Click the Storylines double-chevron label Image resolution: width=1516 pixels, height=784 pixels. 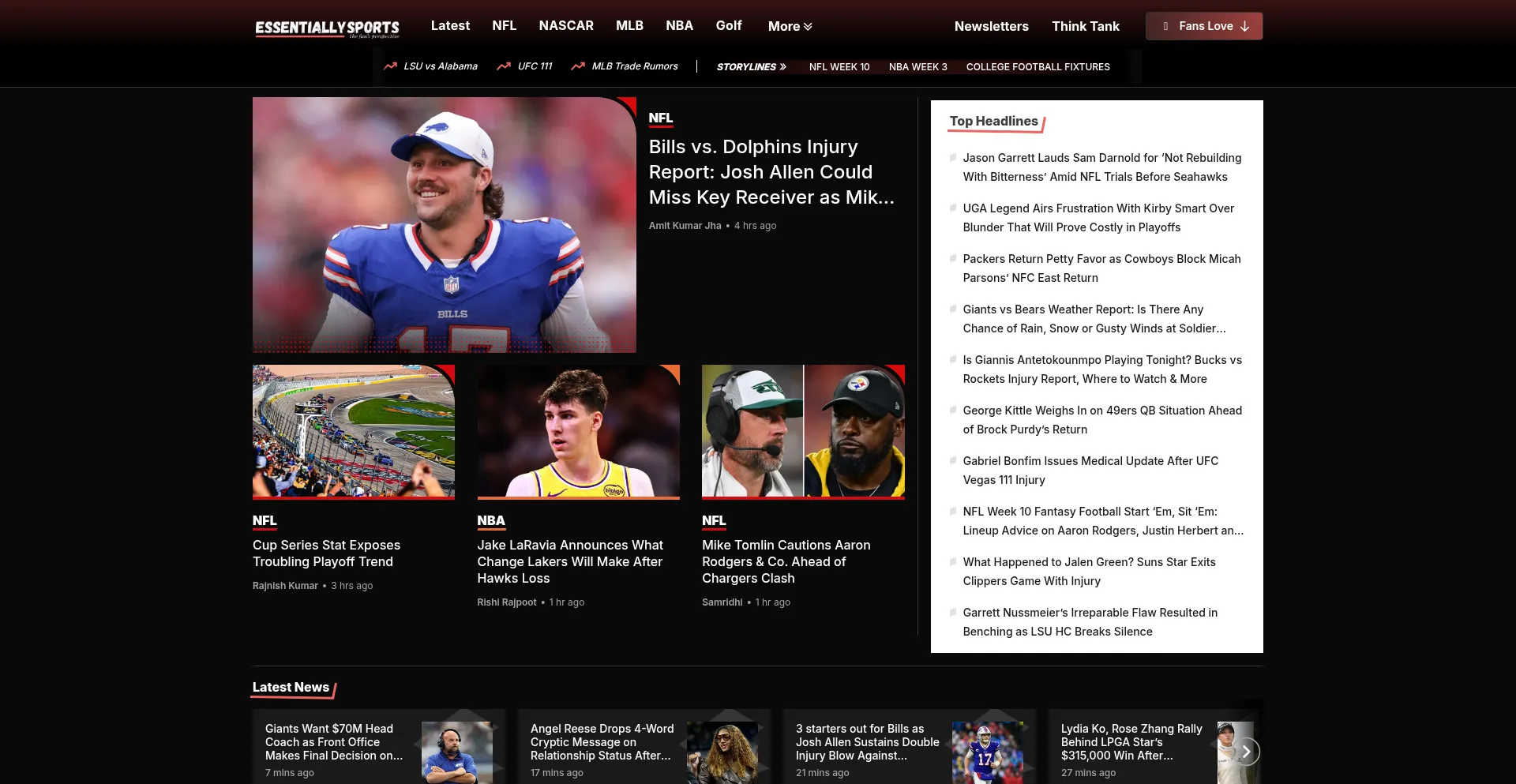pyautogui.click(x=751, y=67)
